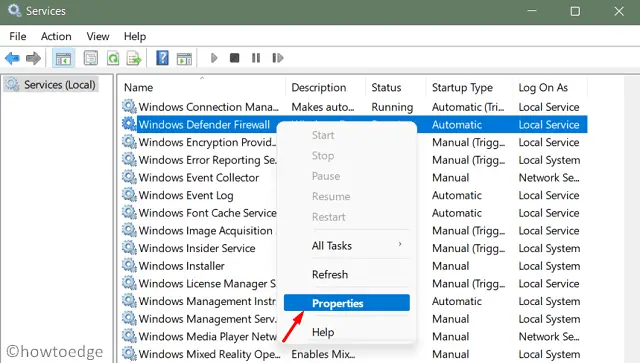The image size is (640, 363).
Task: Expand the All Tasks submenu
Action: (x=347, y=246)
